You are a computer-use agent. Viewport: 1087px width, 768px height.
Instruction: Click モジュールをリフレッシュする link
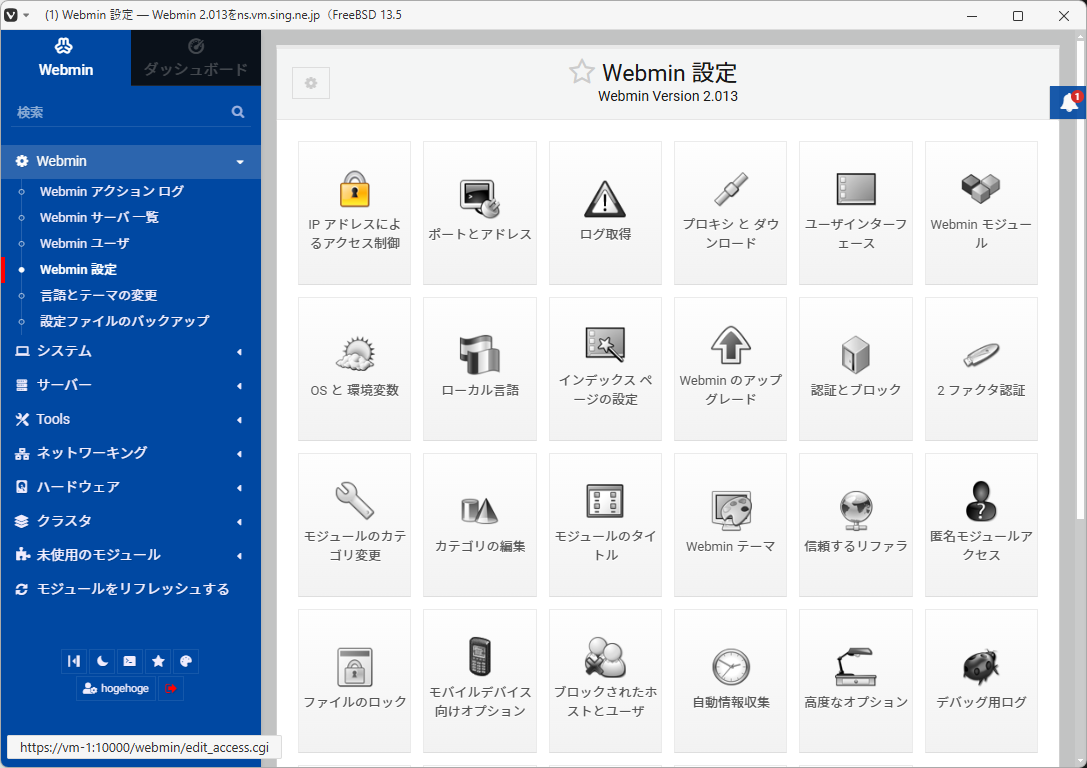(131, 589)
